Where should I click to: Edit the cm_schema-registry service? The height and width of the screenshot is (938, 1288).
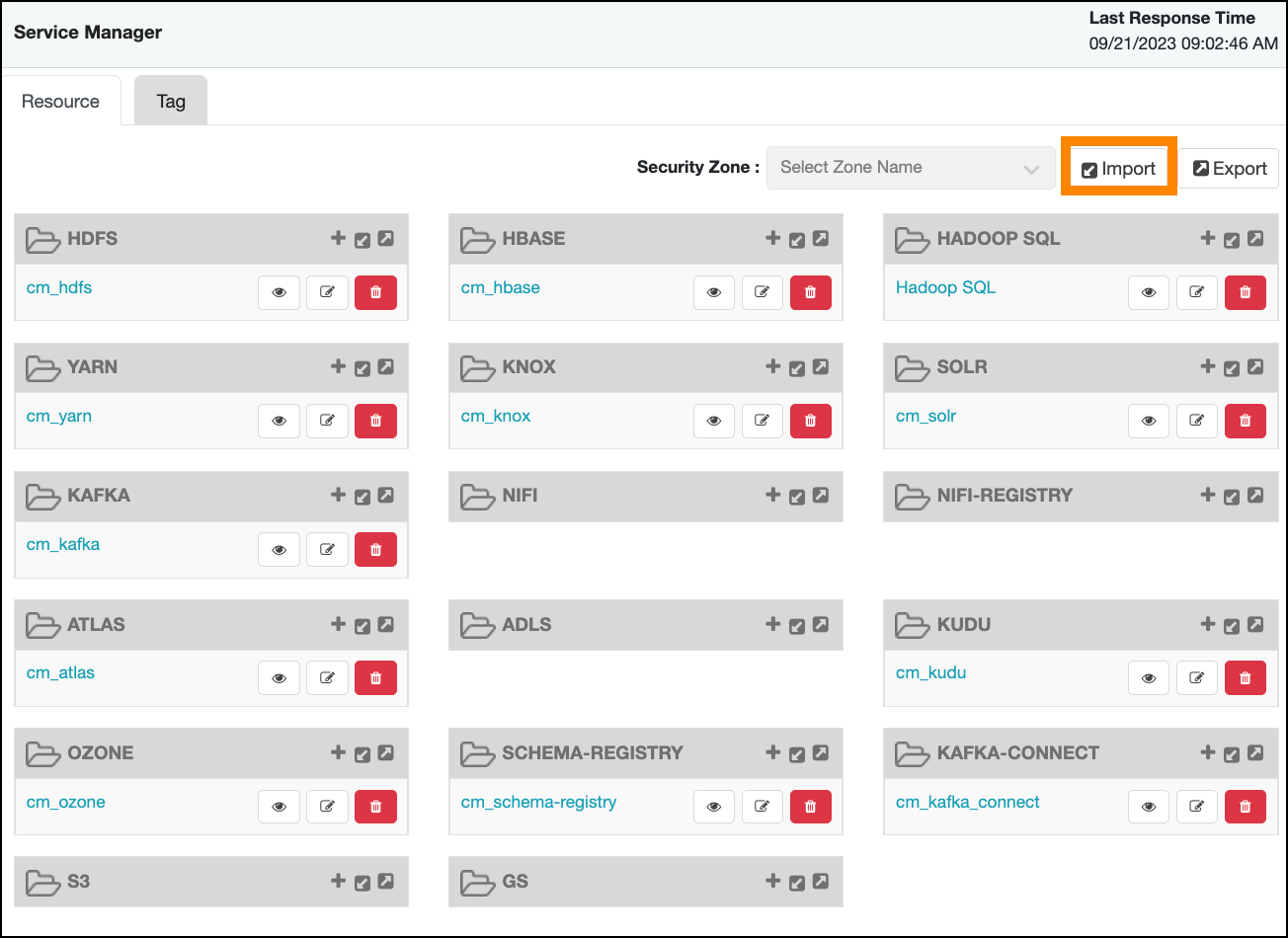tap(762, 807)
